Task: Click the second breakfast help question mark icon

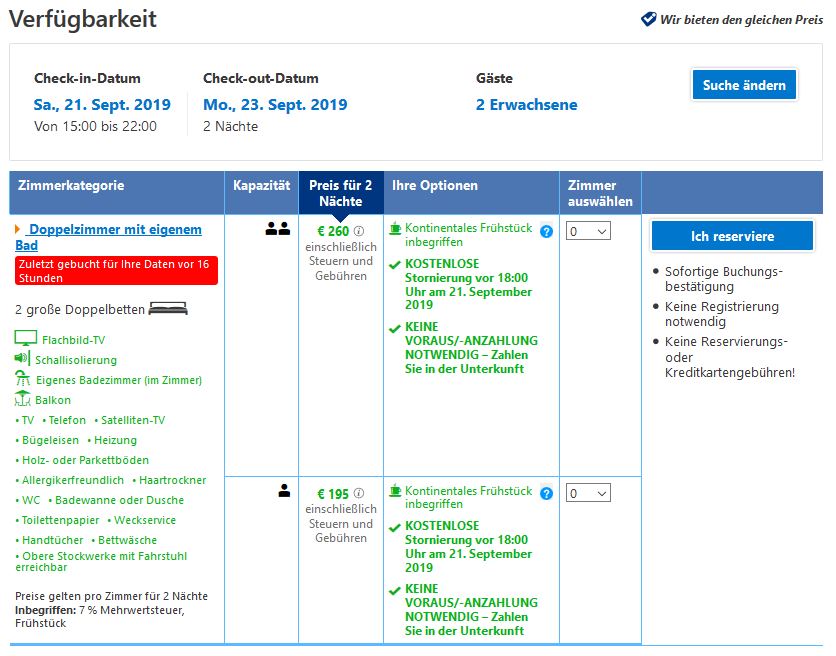Action: tap(546, 493)
